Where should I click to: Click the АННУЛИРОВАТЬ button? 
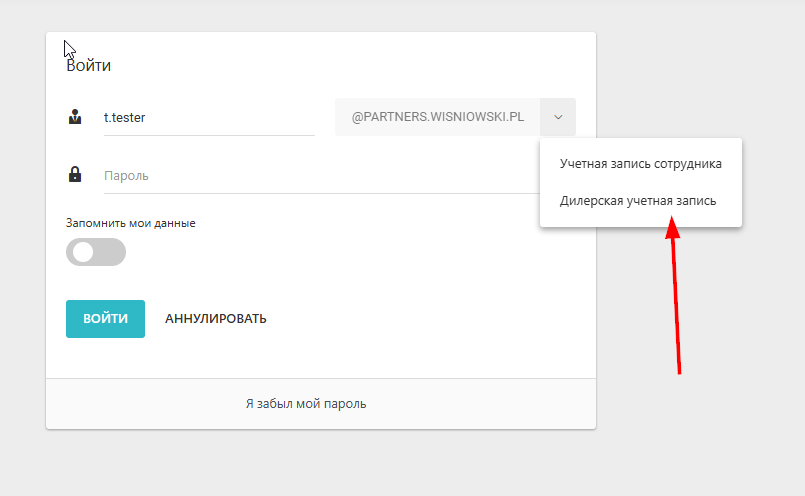coord(216,319)
